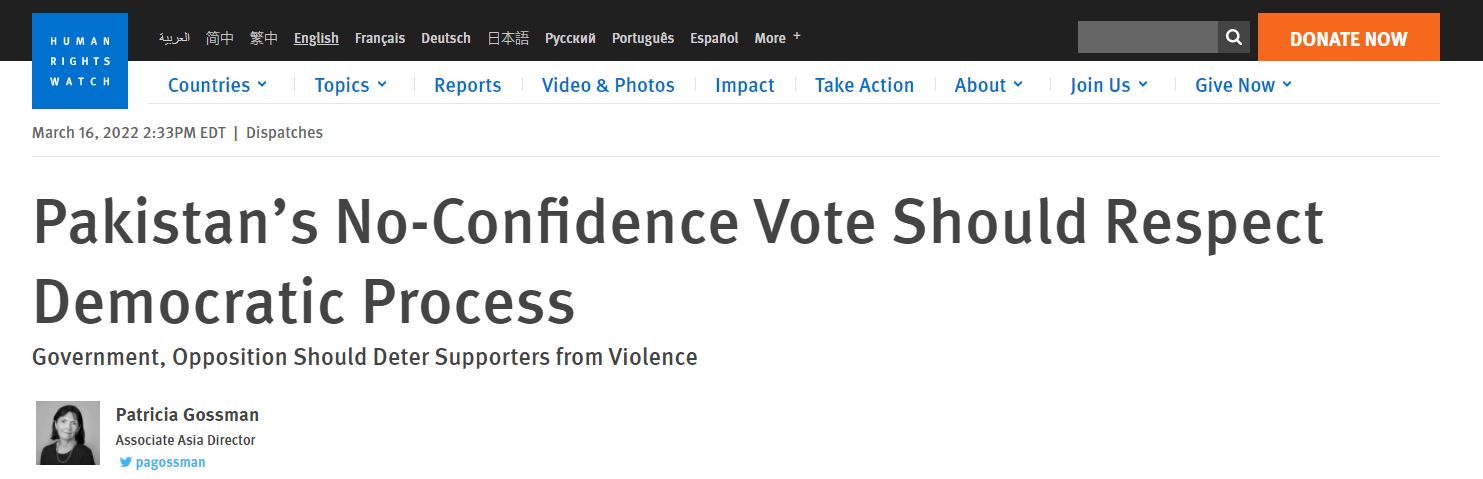Open the Take Action page
The image size is (1483, 479).
coord(864,85)
